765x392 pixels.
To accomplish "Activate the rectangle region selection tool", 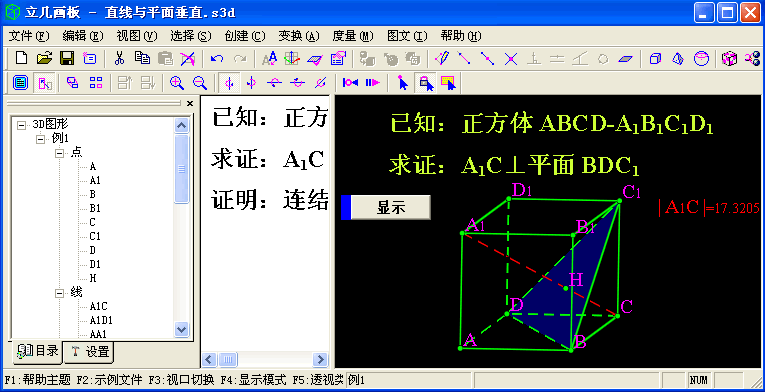I will pyautogui.click(x=448, y=83).
